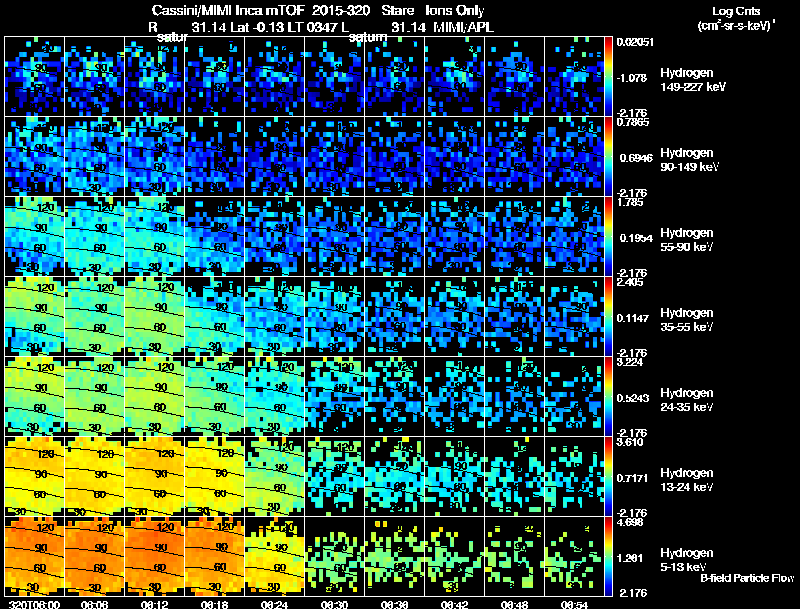
Task: Select the Hydrogen 13-24 keV row label
Action: click(x=687, y=480)
